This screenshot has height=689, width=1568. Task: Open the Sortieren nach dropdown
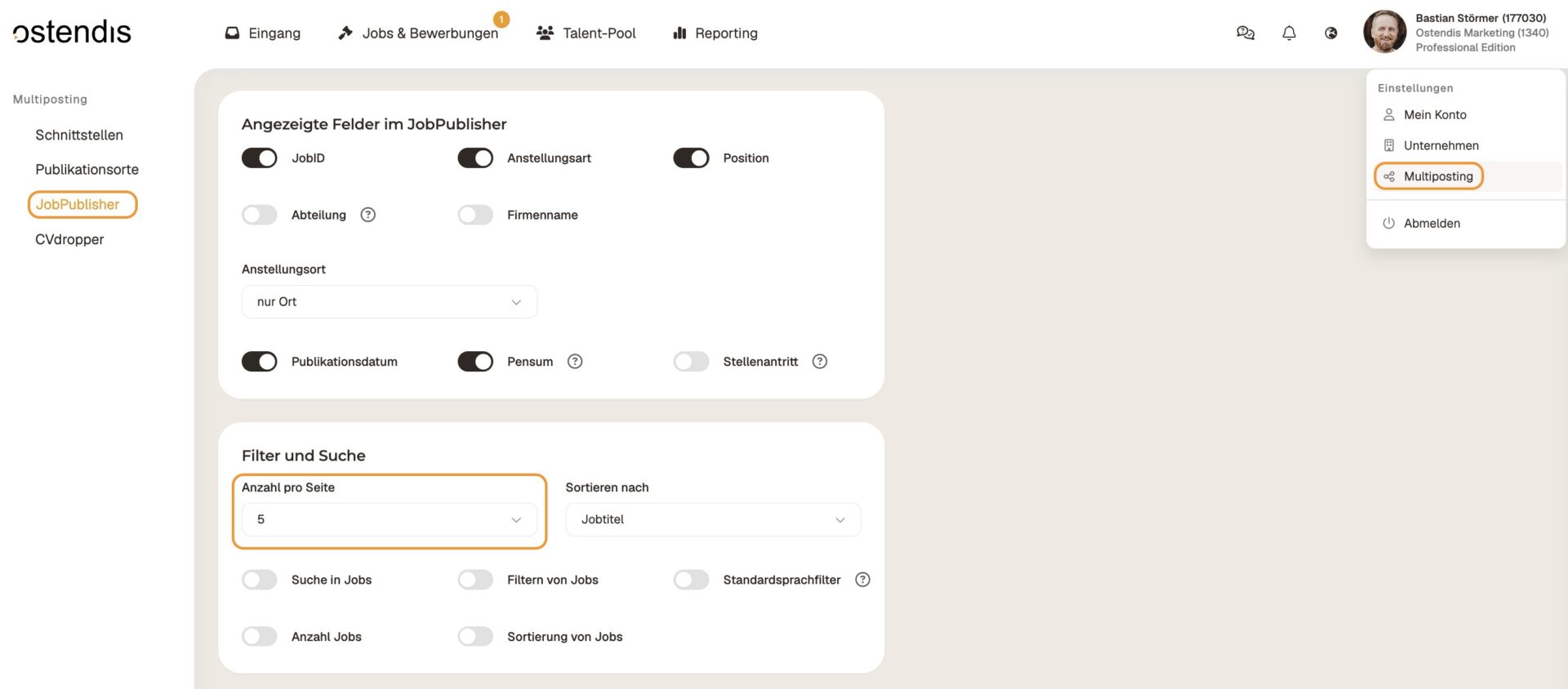click(712, 520)
